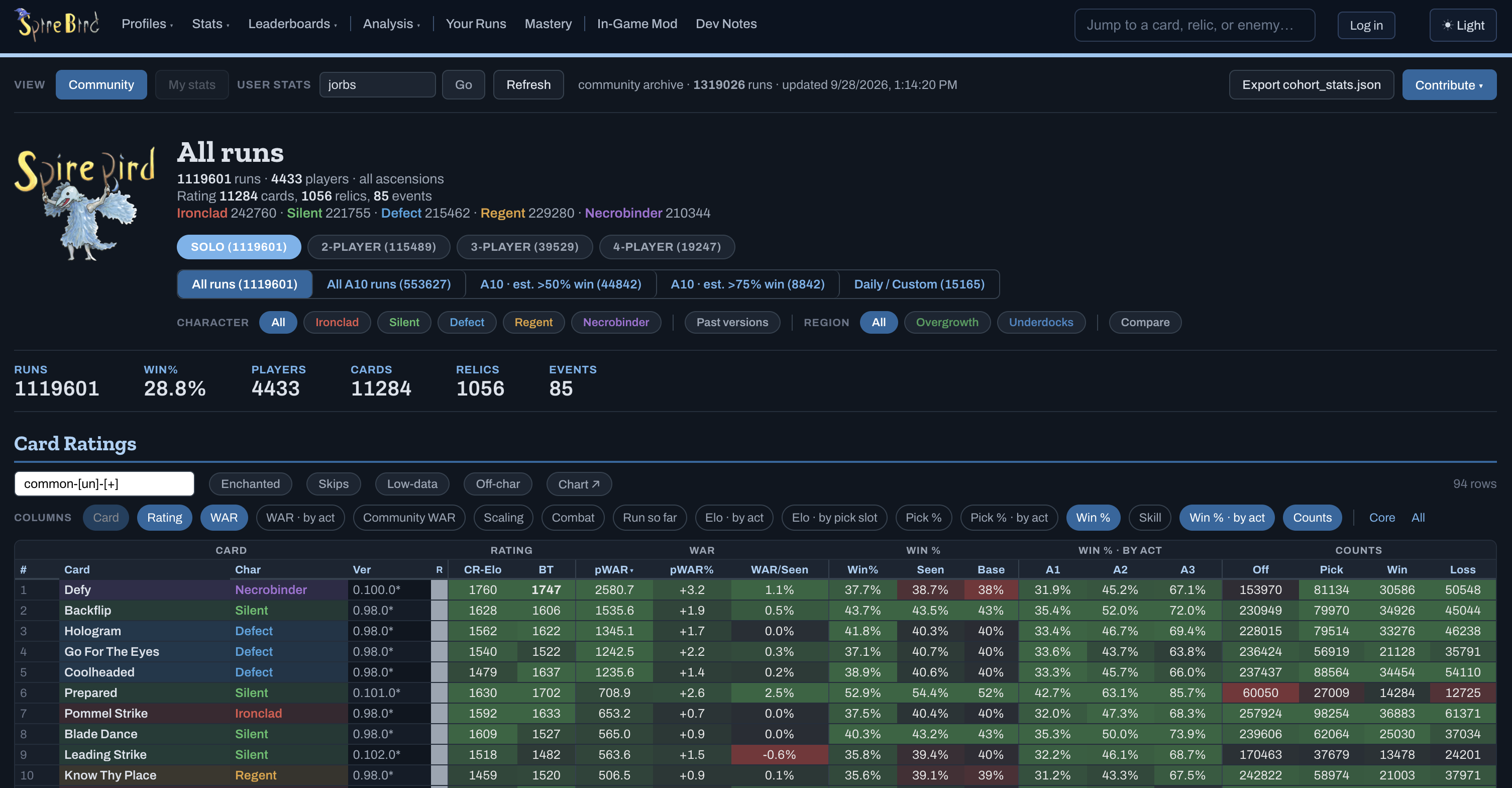Filter character by Ironclad
This screenshot has height=788, width=1512.
(337, 322)
